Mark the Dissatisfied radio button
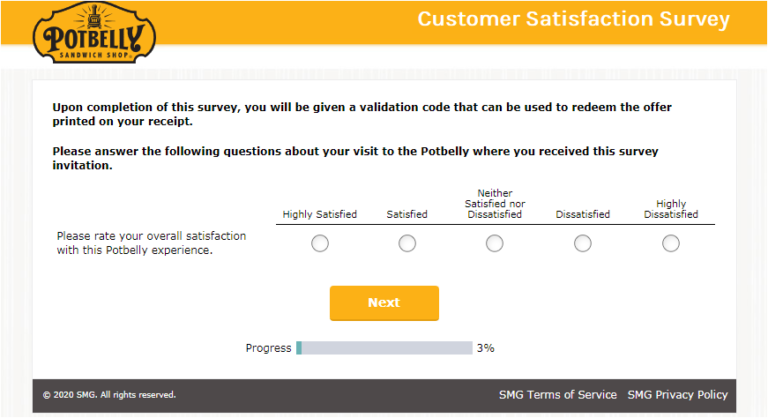 [x=583, y=243]
